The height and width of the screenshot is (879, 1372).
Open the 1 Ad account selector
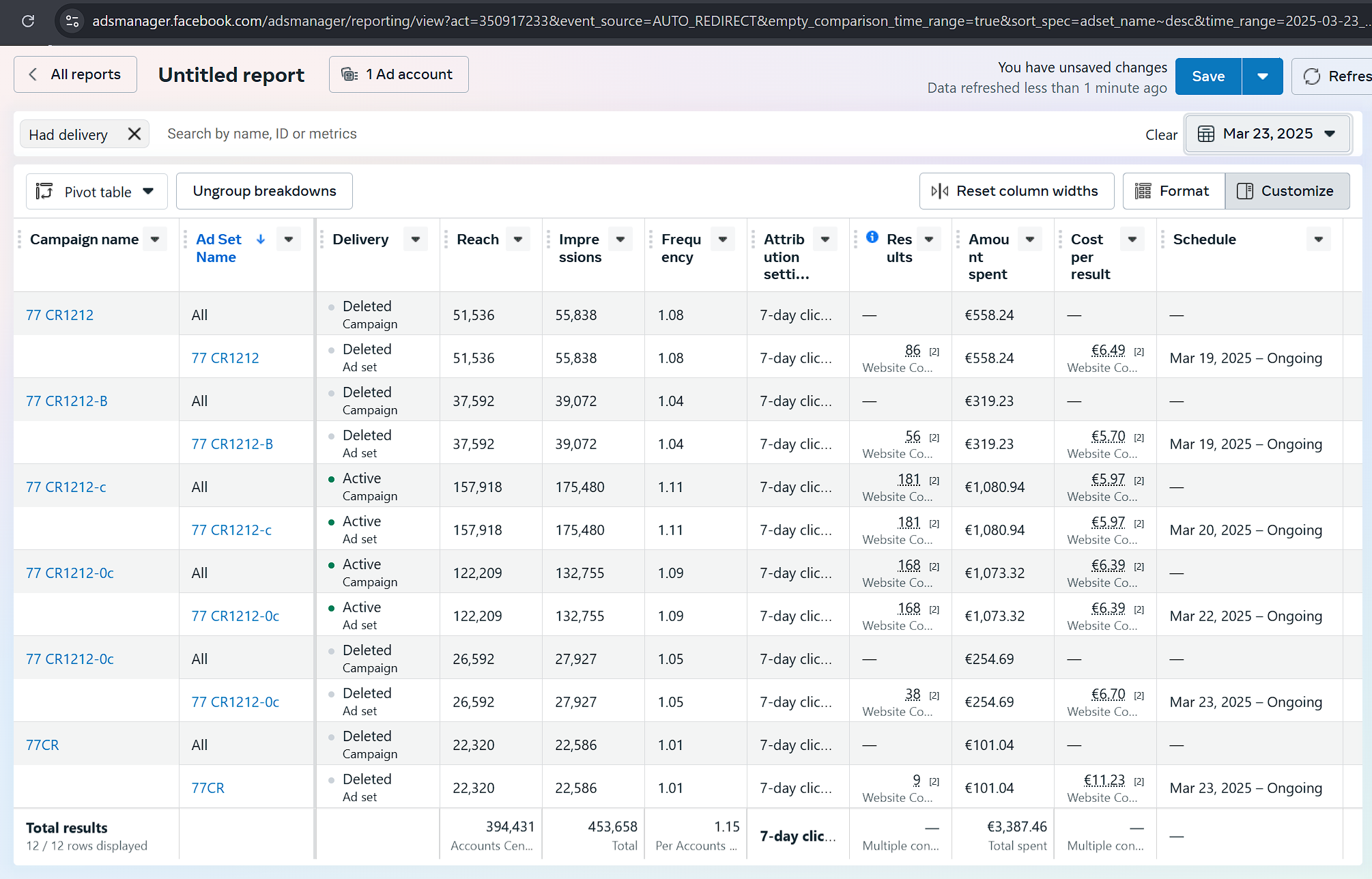pyautogui.click(x=399, y=74)
